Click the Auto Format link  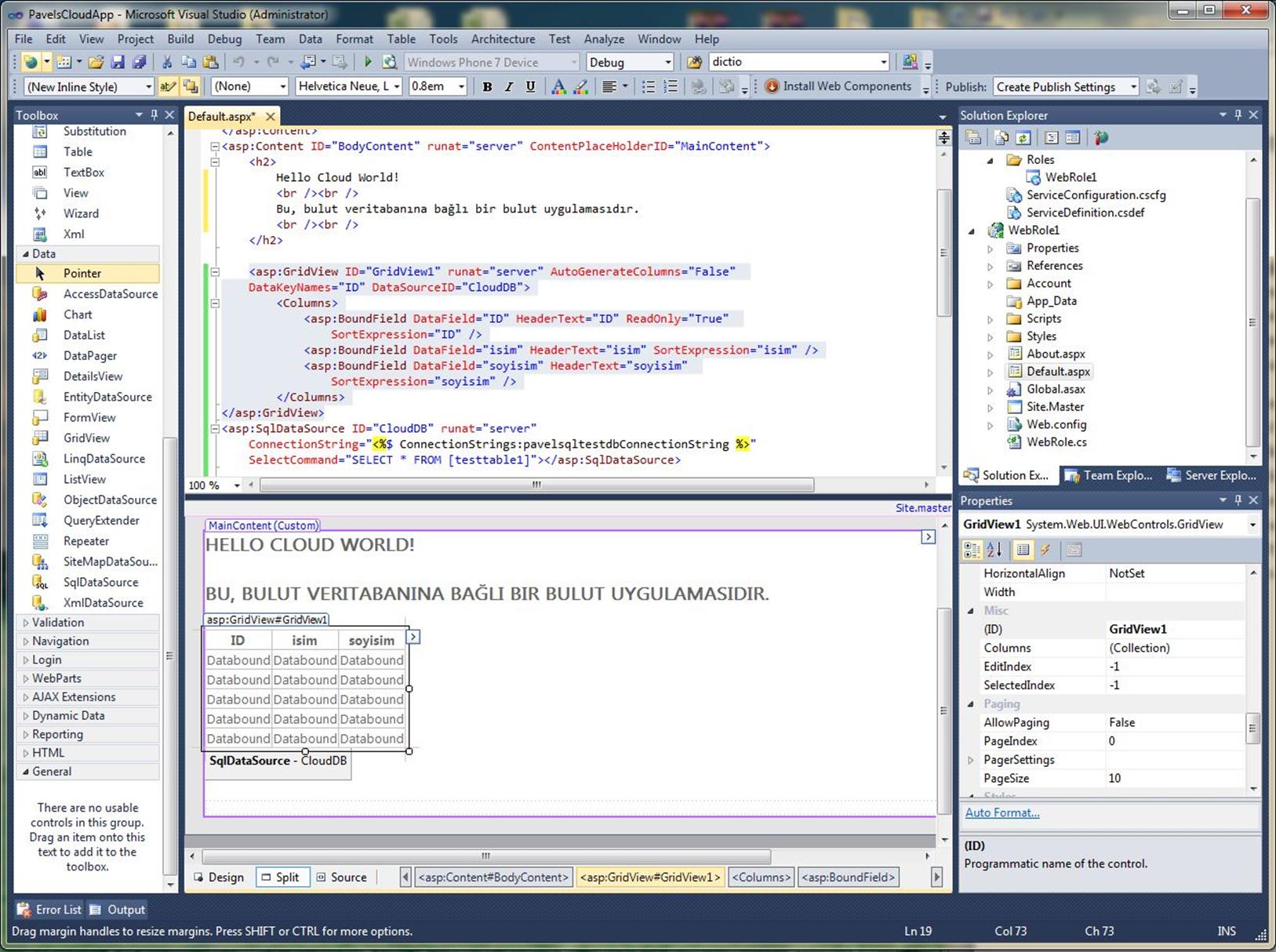1002,812
